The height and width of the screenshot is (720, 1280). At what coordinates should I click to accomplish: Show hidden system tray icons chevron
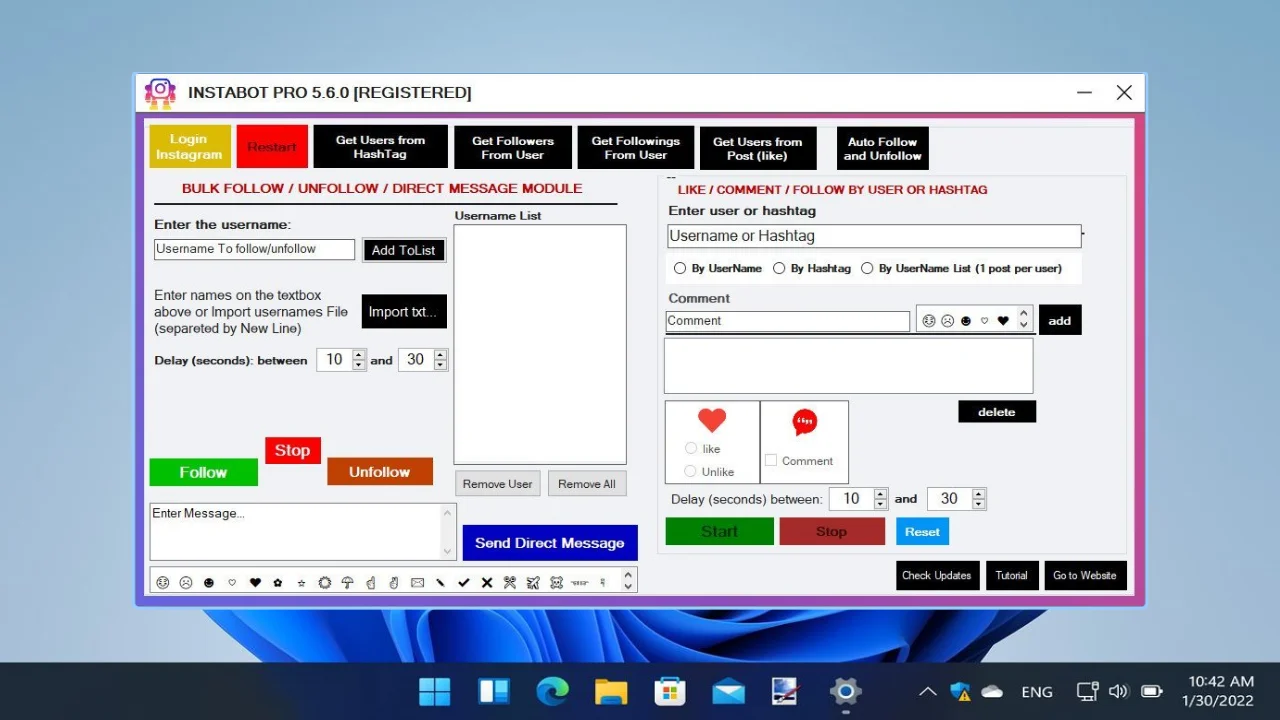click(x=928, y=691)
